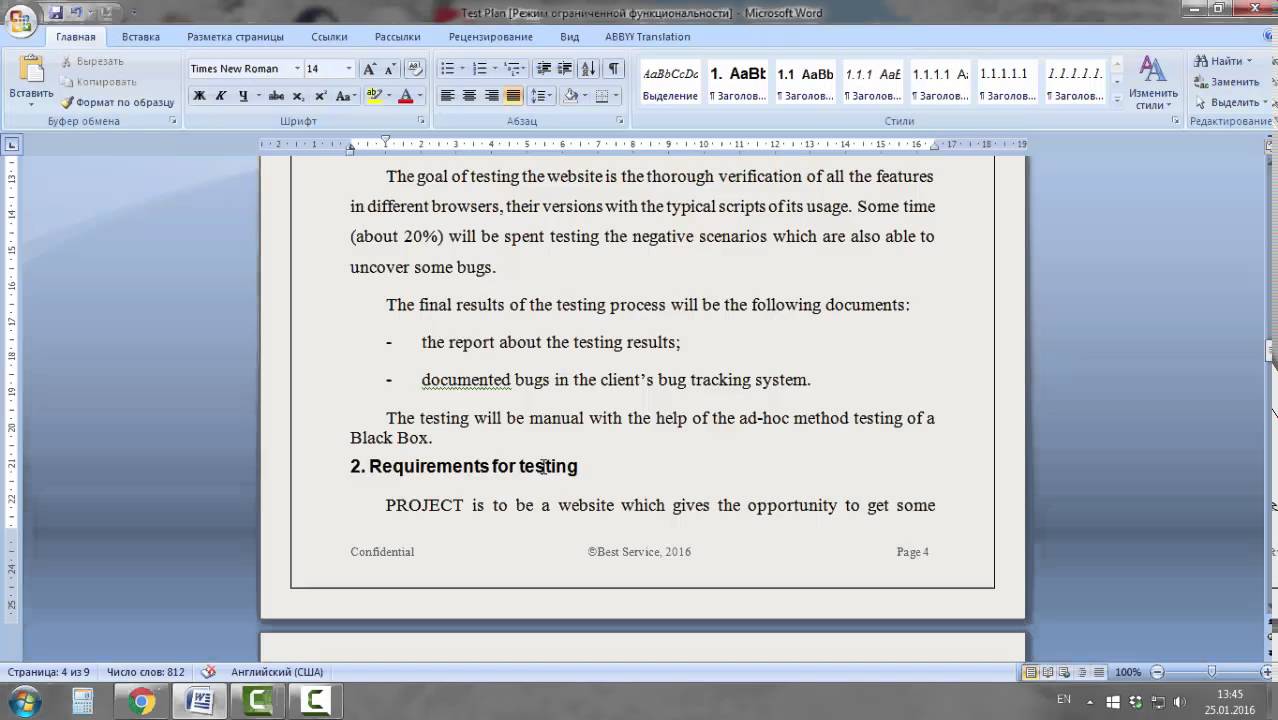
Task: Toggle strikethrough formatting
Action: coord(276,96)
